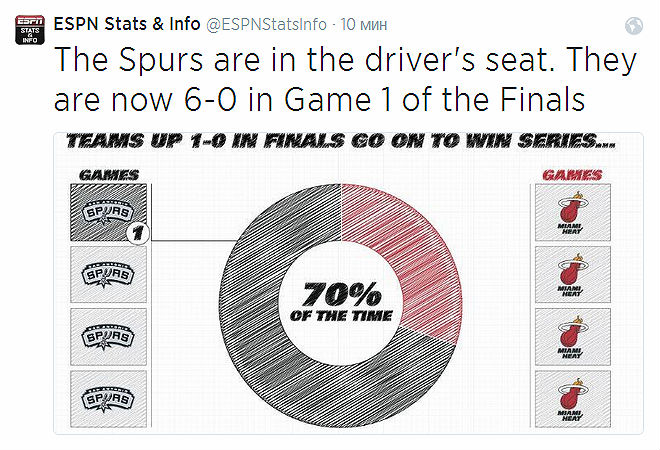Click the third Spurs logo tile
The width and height of the screenshot is (660, 450).
point(109,337)
